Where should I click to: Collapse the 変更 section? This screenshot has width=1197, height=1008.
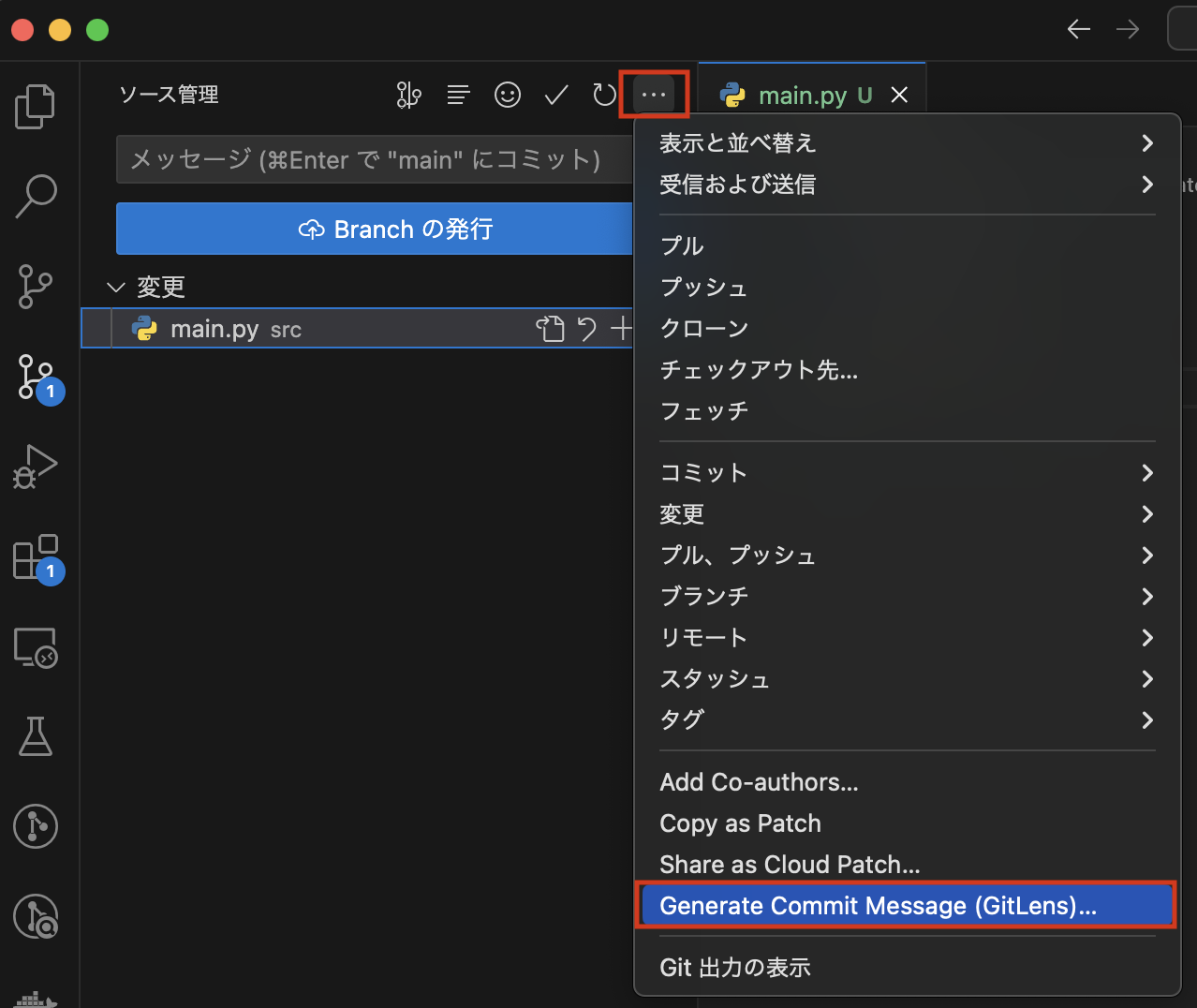pyautogui.click(x=115, y=288)
